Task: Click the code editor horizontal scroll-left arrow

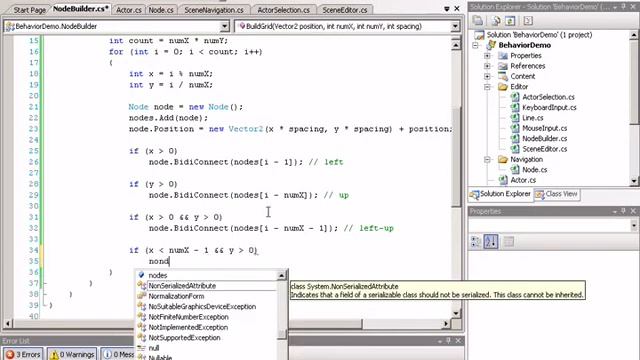Action: (x=8, y=323)
